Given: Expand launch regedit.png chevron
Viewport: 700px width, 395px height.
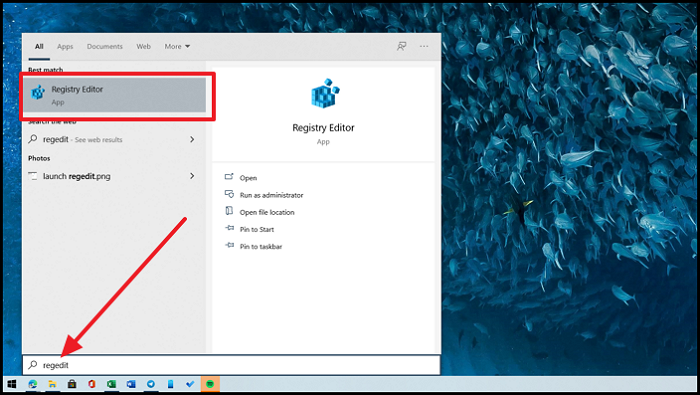Looking at the screenshot, I should tap(192, 176).
